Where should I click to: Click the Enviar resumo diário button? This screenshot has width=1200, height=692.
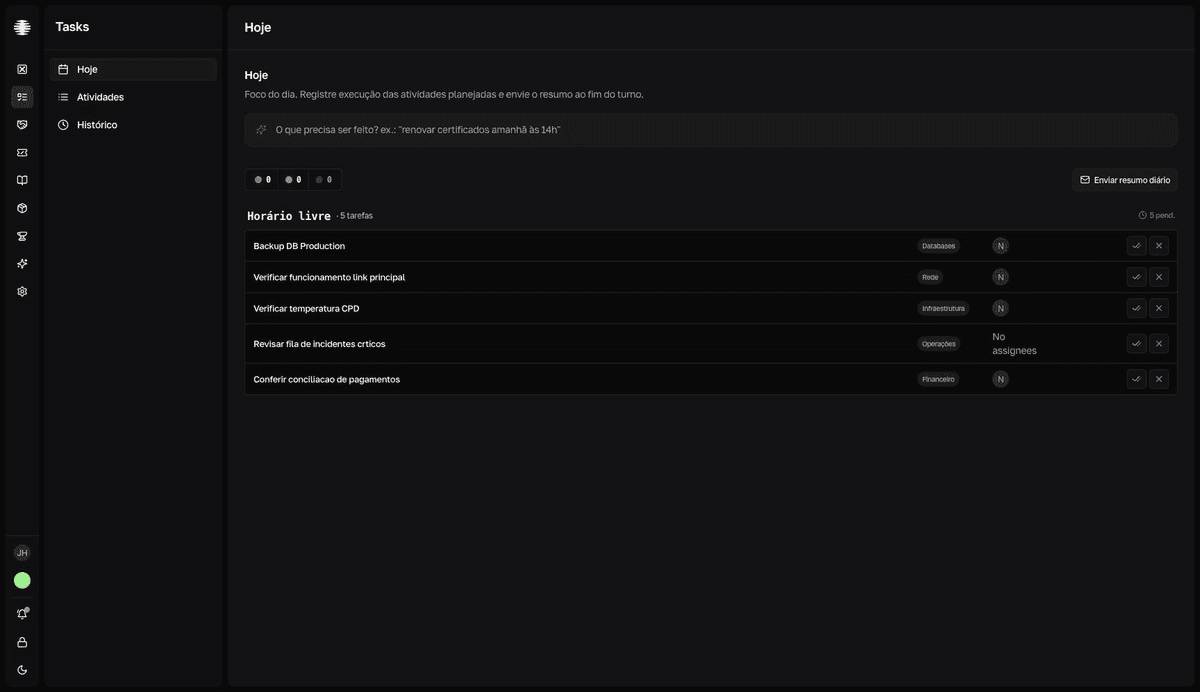coord(1125,180)
